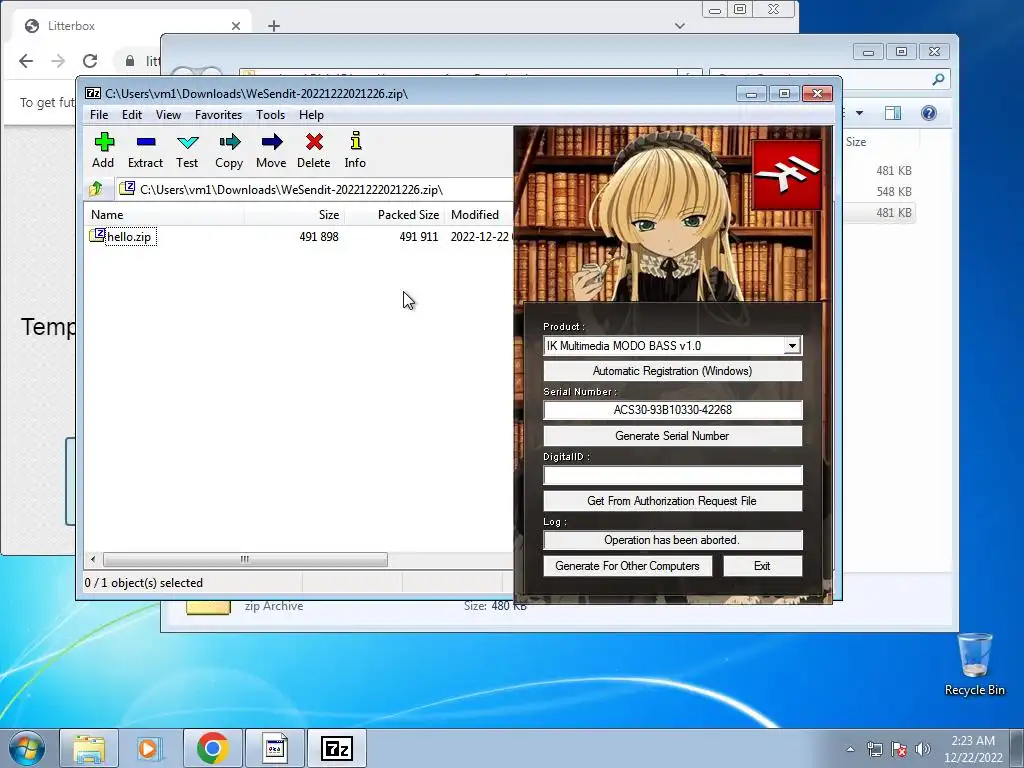Open the Info toolbar icon

tap(355, 150)
